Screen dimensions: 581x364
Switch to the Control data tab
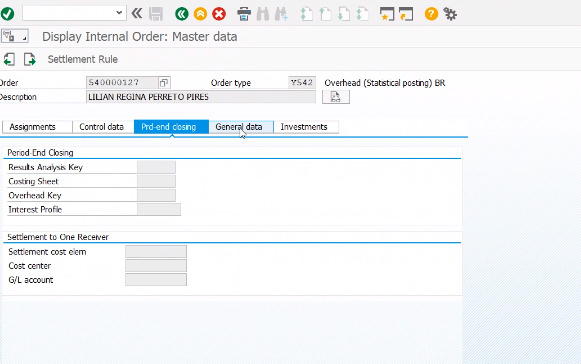coord(103,127)
